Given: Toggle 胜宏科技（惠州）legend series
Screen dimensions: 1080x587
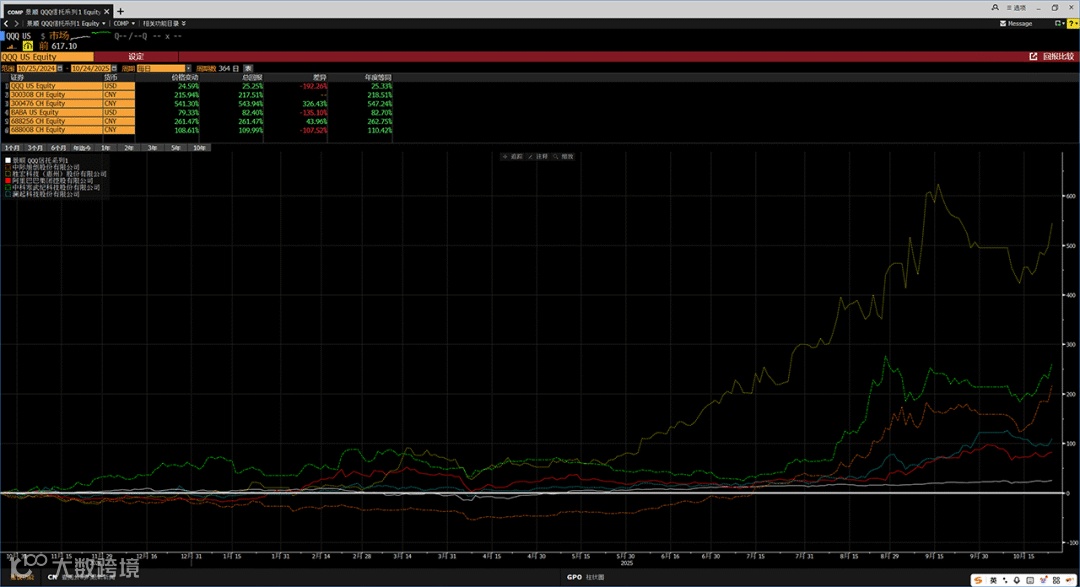Looking at the screenshot, I should pos(55,174).
